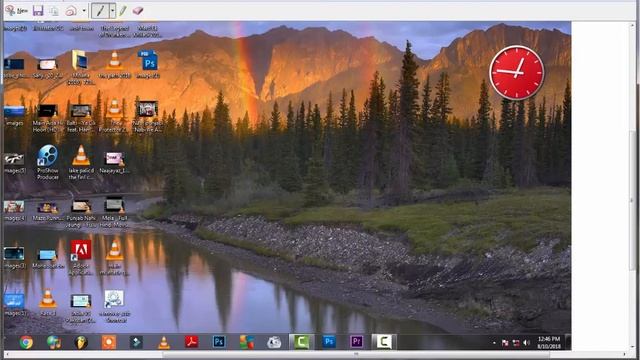Viewport: 640px width, 360px height.
Task: Click the green Camtasia C taskbar icon
Action: pos(301,342)
